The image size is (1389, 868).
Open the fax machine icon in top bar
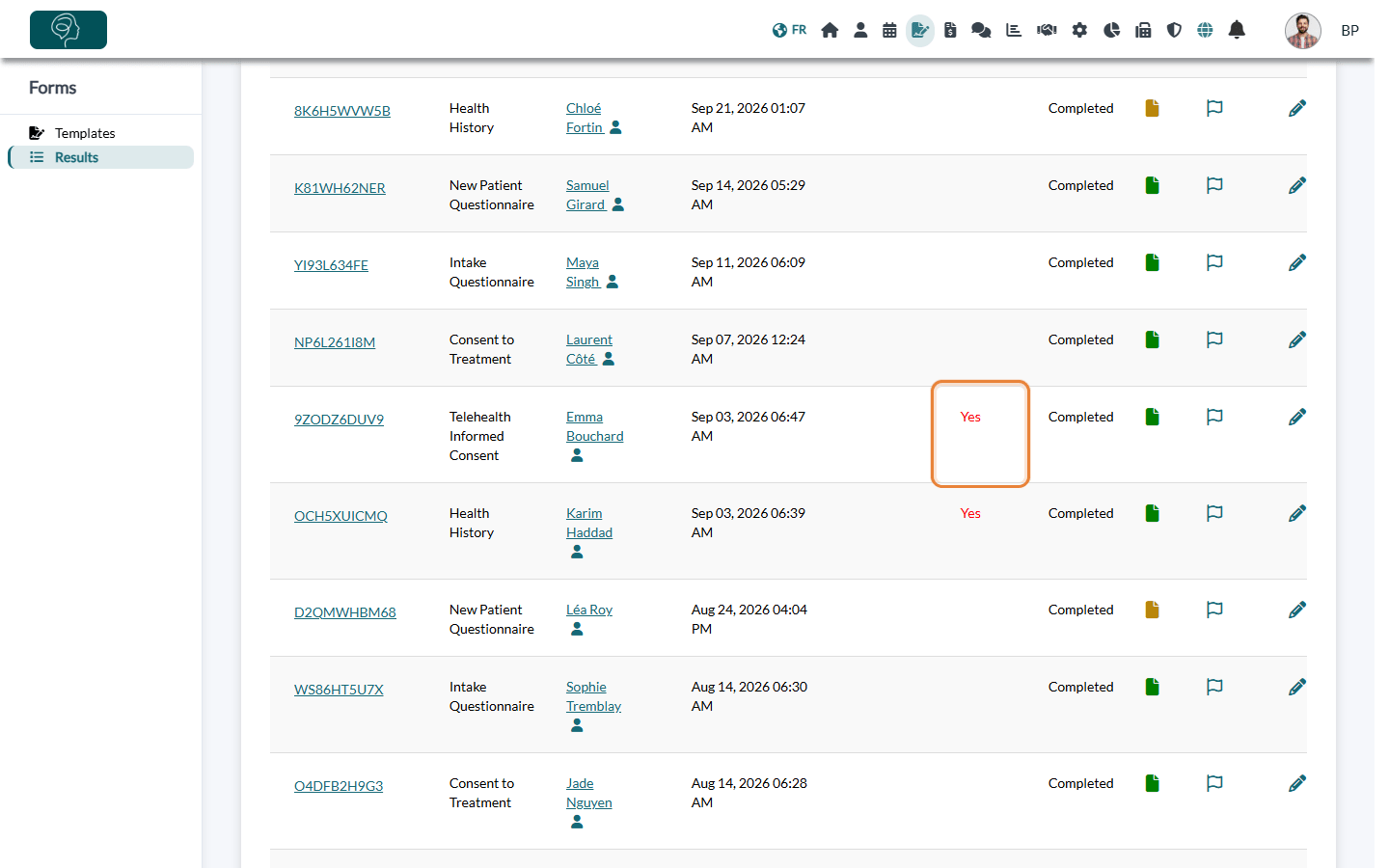[1143, 30]
